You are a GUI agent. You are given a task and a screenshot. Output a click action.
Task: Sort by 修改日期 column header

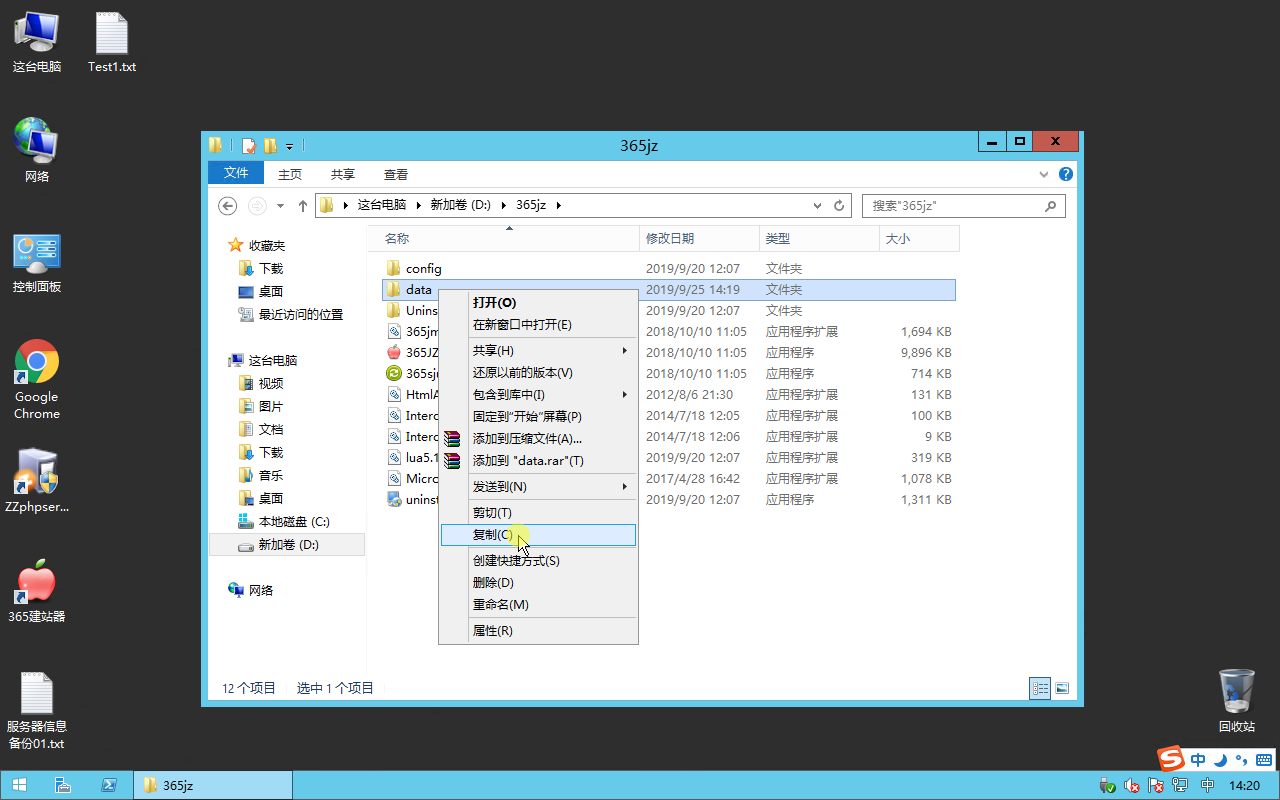click(x=699, y=239)
